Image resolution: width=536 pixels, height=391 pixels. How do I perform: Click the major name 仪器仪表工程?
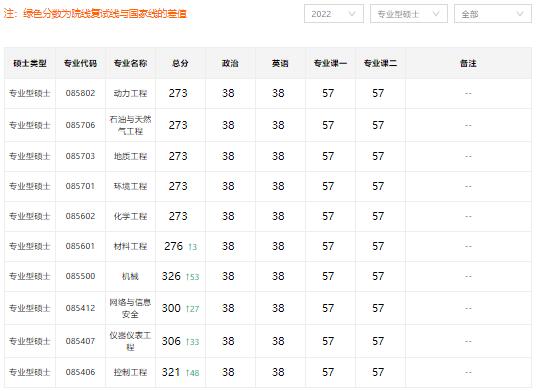[131, 341]
